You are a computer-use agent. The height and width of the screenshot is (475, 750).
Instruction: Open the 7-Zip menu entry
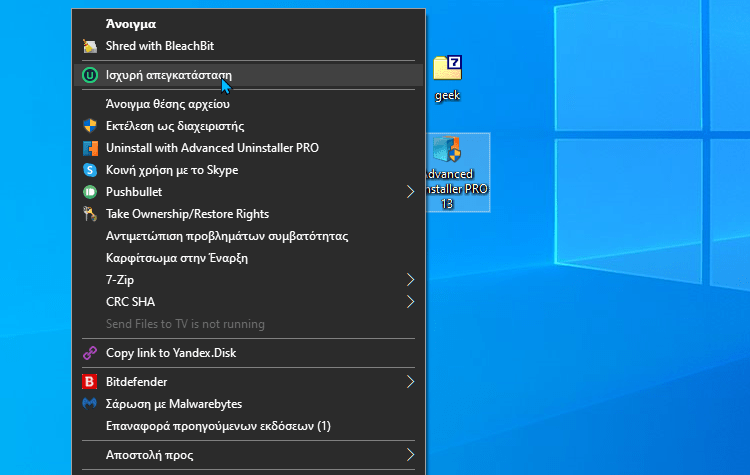[248, 280]
